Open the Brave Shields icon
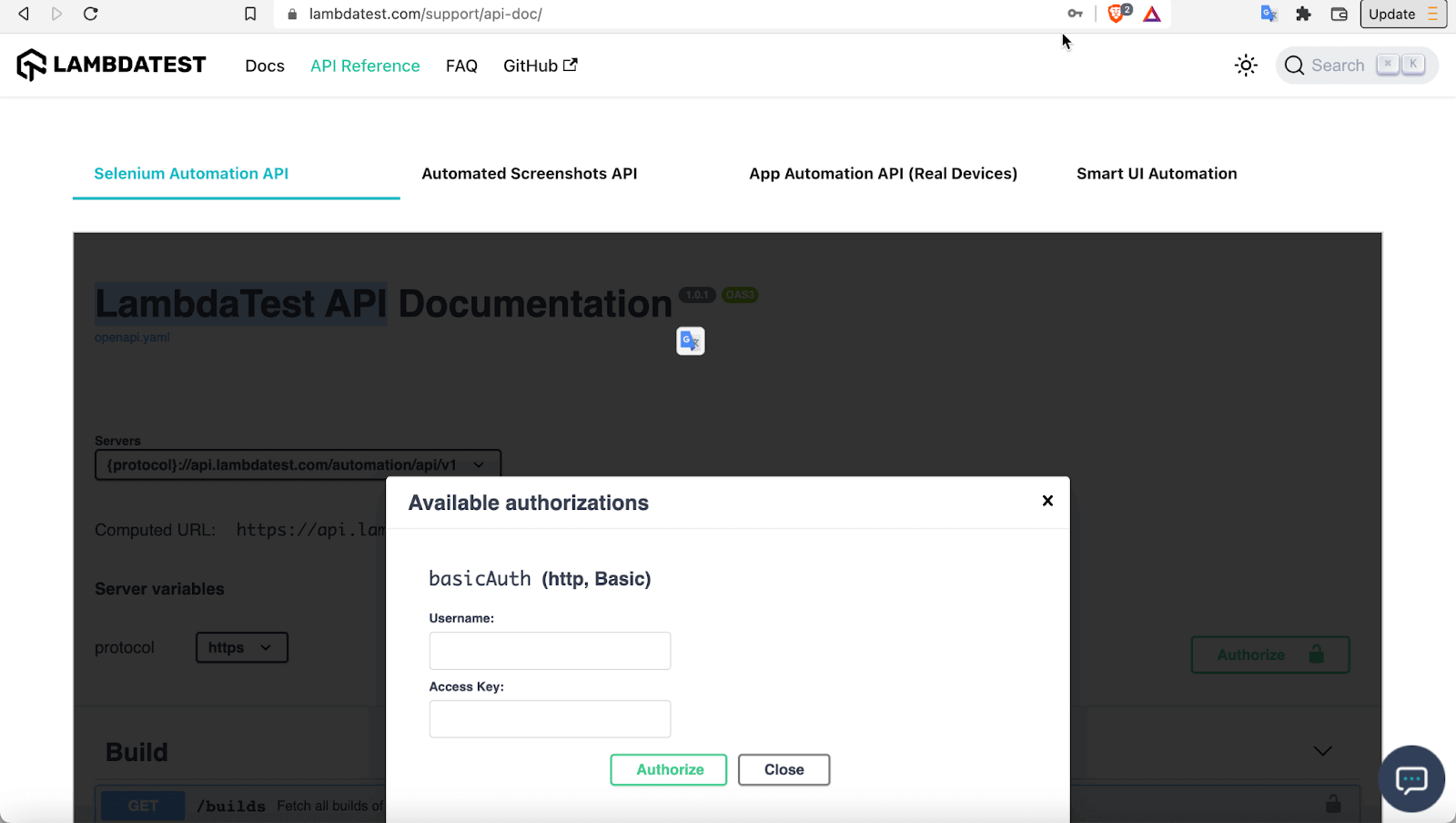 tap(1117, 14)
